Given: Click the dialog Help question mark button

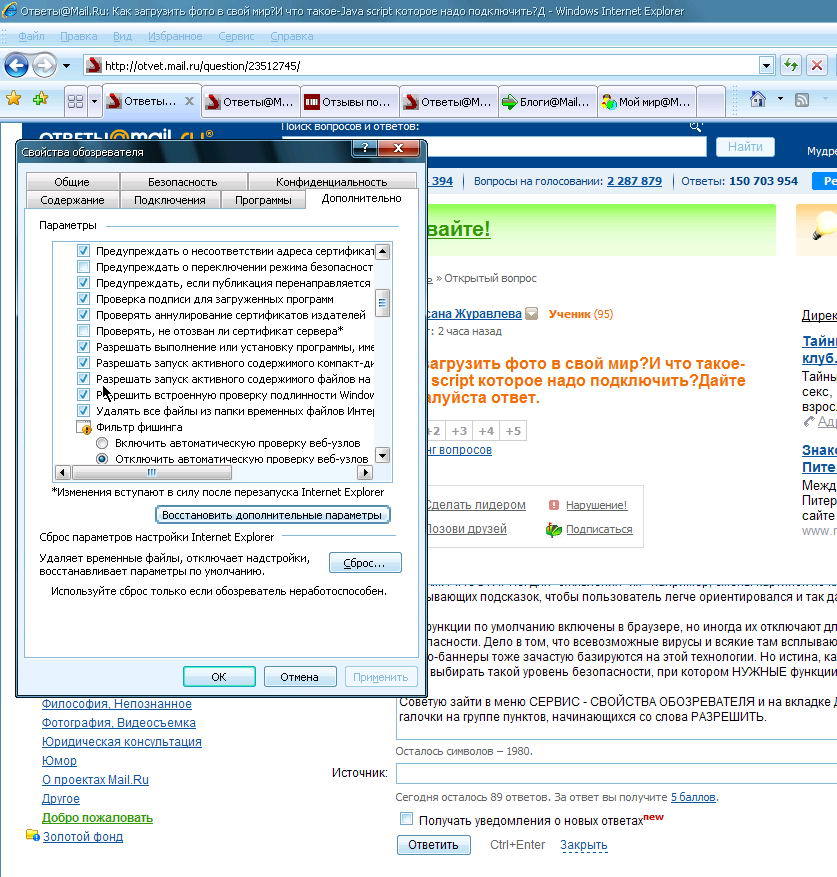Looking at the screenshot, I should click(365, 148).
